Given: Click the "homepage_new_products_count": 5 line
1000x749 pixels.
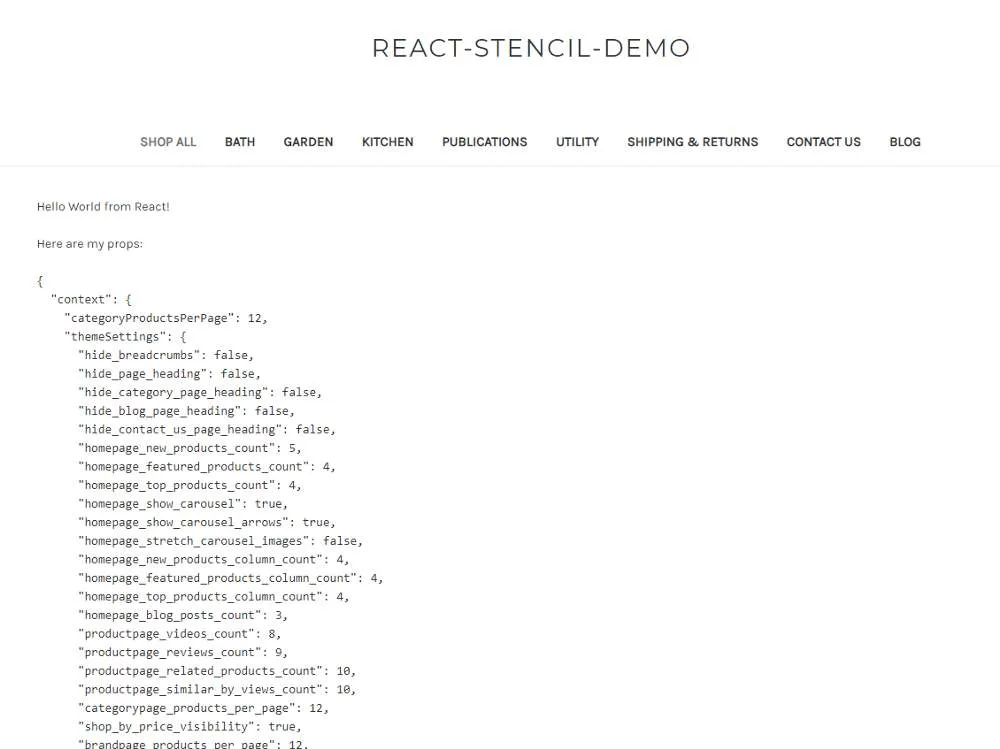Looking at the screenshot, I should (189, 447).
